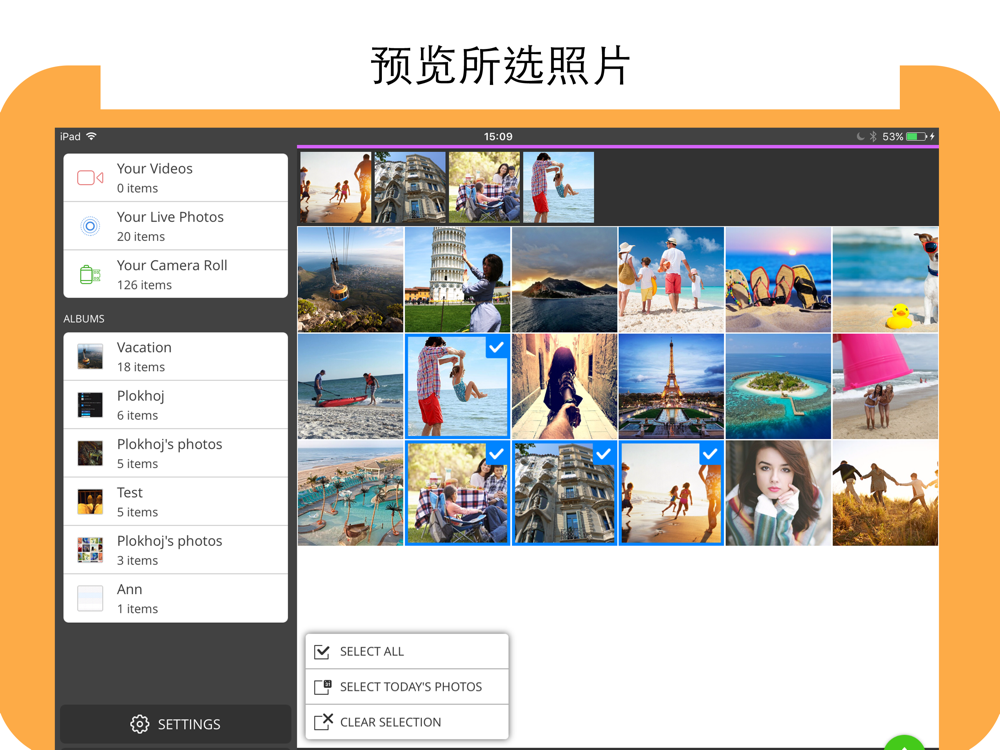Open the Vacation album thumbnail icon
Screen dimensions: 1000x750
pos(90,357)
